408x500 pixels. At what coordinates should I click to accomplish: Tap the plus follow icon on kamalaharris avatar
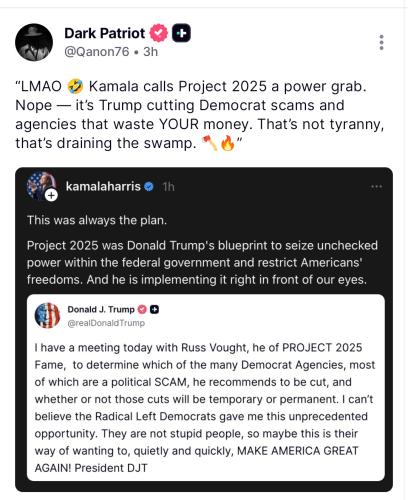[x=51, y=195]
